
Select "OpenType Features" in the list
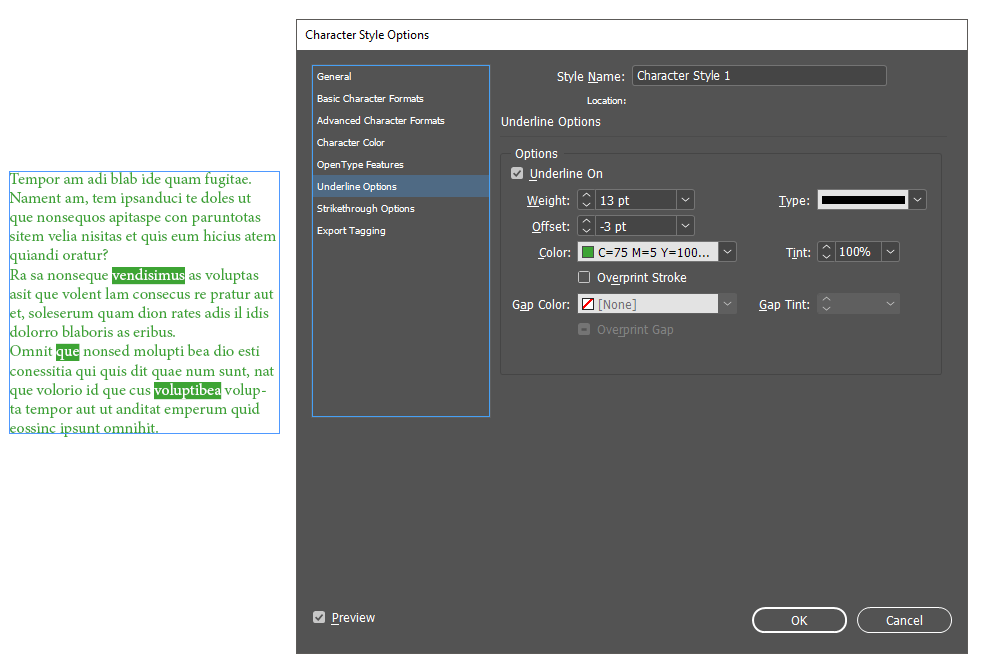click(362, 164)
